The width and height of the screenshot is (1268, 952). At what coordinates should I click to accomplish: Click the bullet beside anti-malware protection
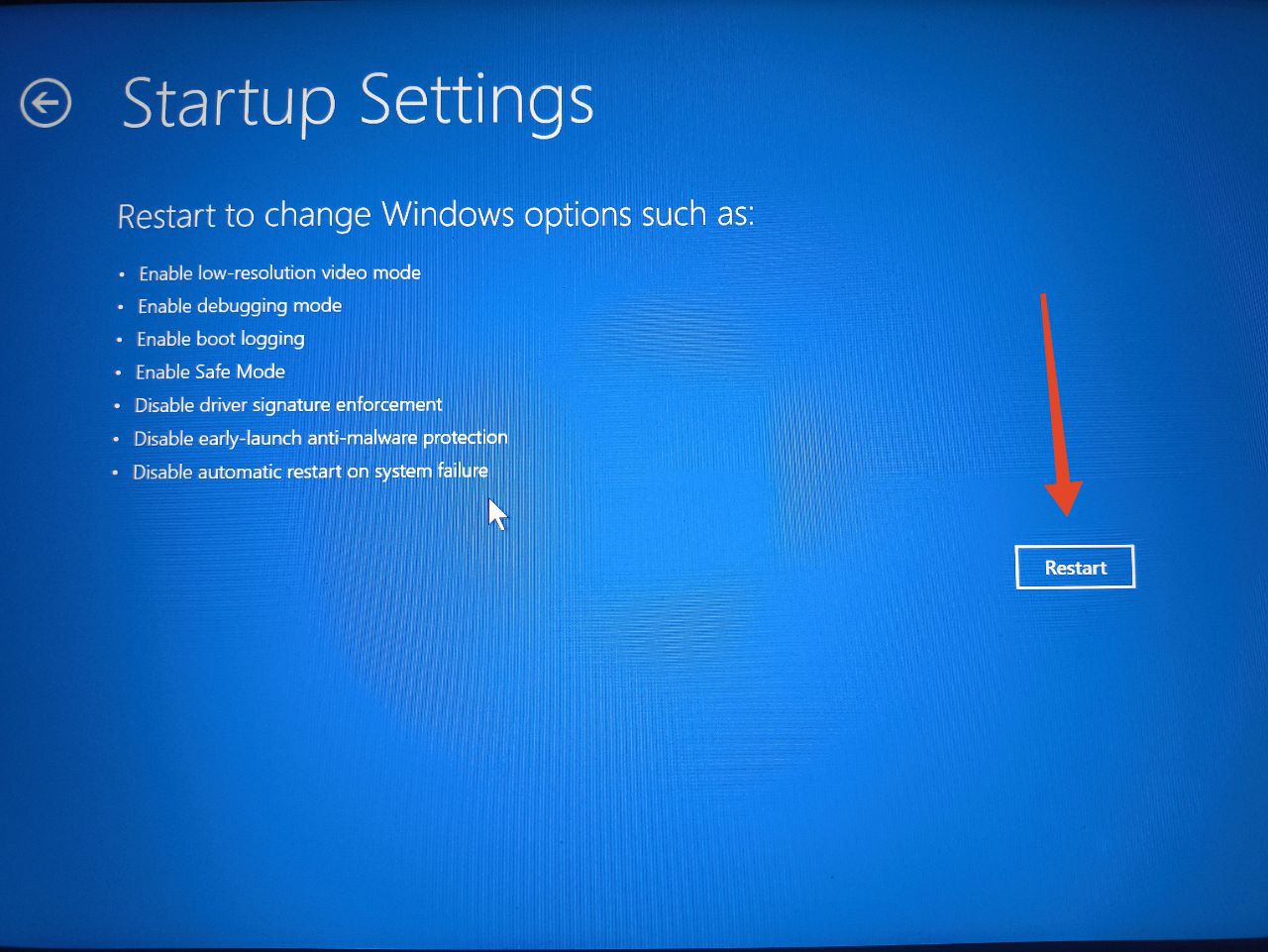[x=116, y=439]
